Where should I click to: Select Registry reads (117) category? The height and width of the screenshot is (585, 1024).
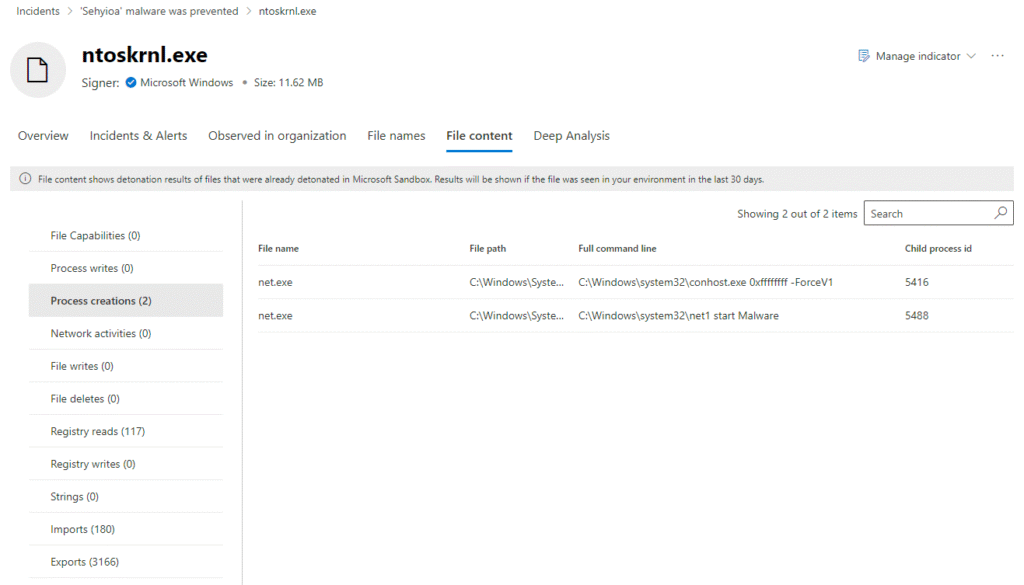[x=125, y=431]
